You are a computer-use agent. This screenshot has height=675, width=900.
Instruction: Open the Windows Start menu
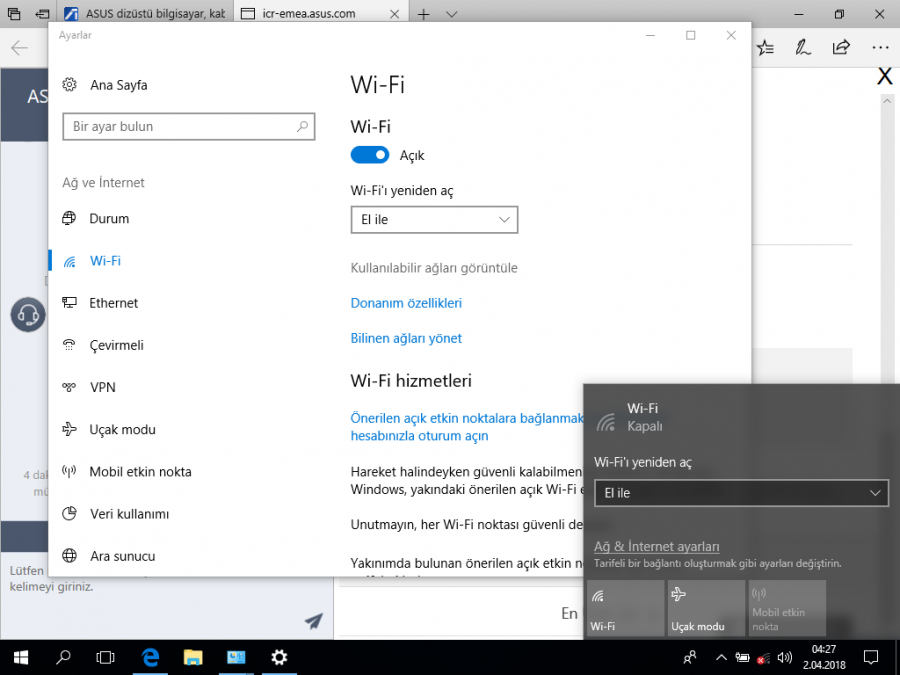(x=19, y=657)
